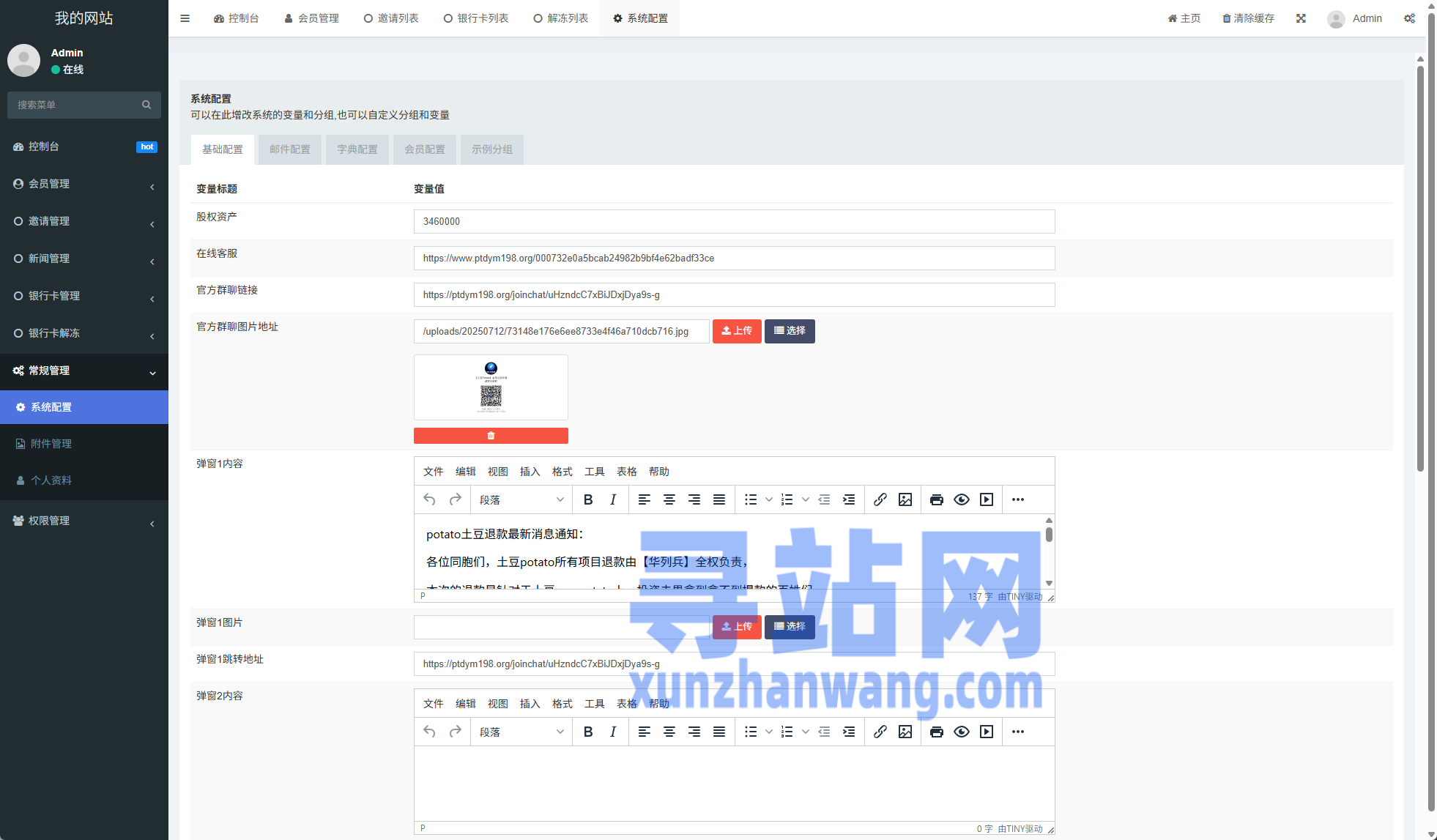Delete the group chat image with red trash button
This screenshot has height=840, width=1437.
pyautogui.click(x=491, y=436)
